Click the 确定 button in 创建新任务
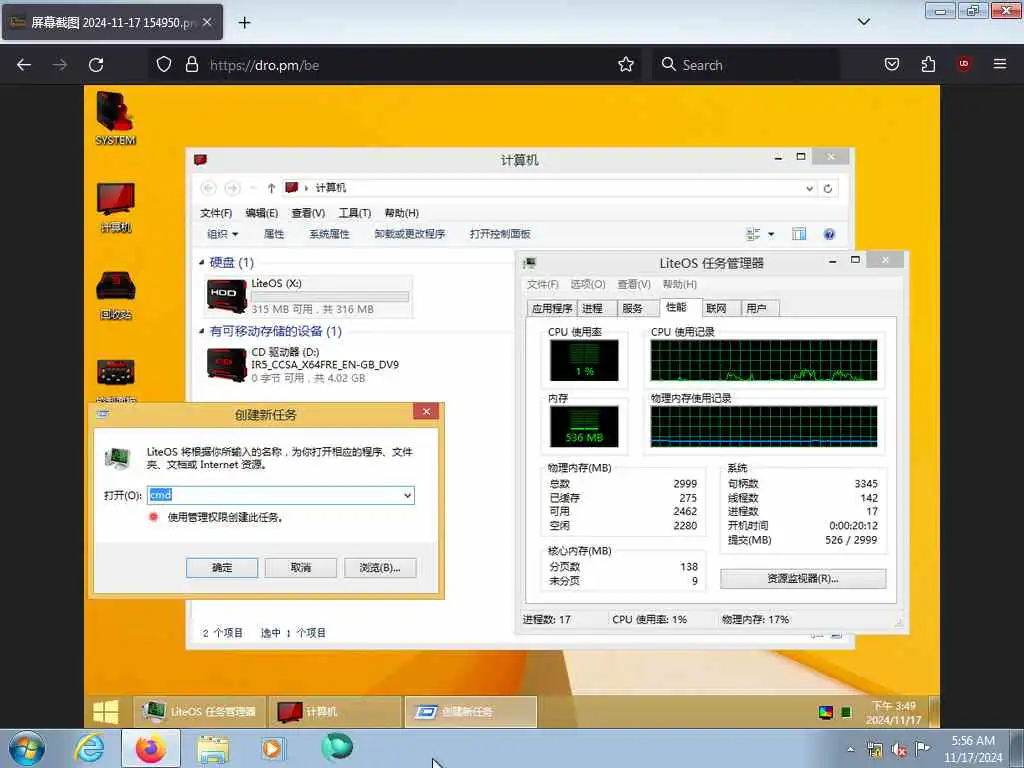Image resolution: width=1024 pixels, height=768 pixels. click(222, 568)
